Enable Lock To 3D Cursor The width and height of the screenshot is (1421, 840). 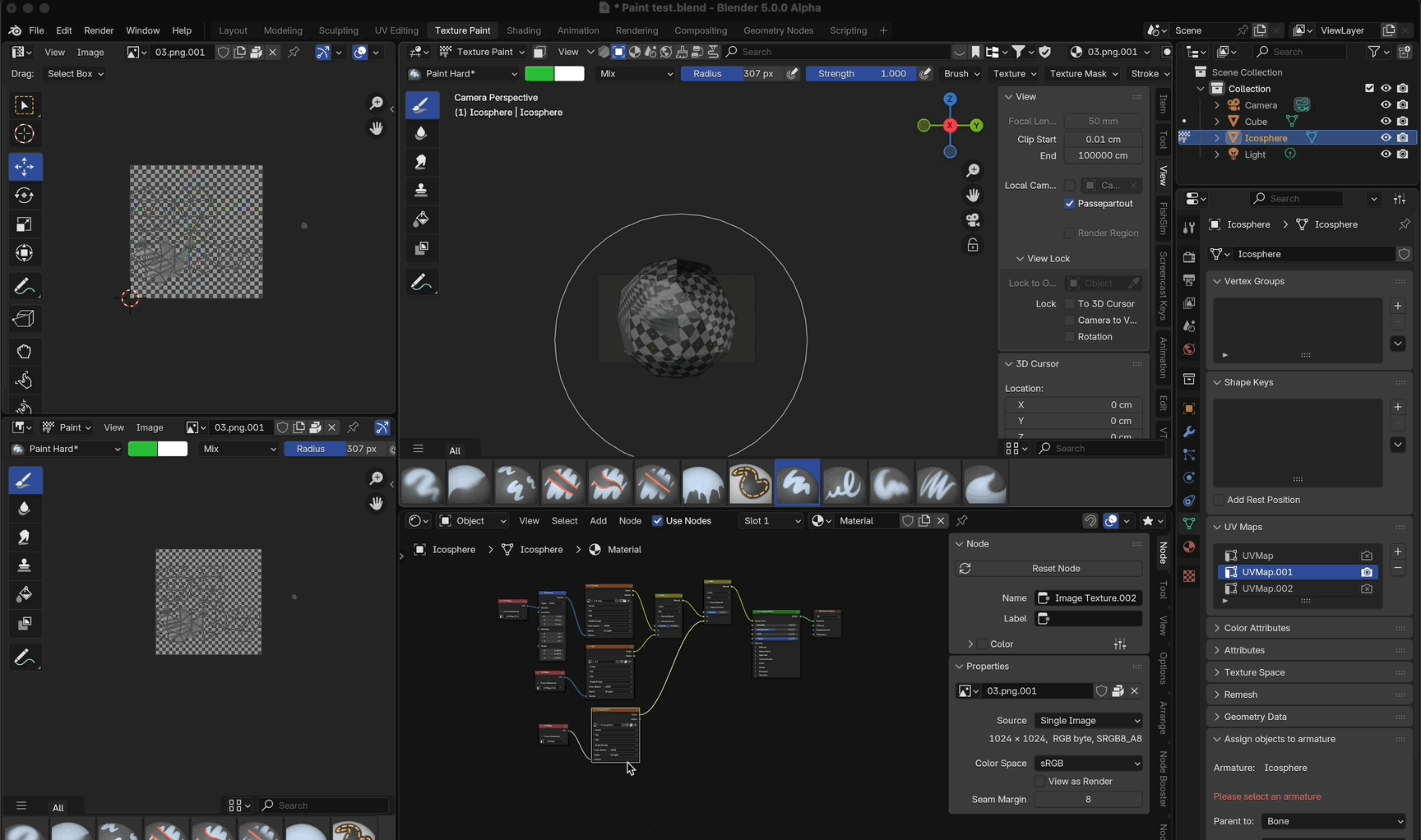click(x=1070, y=304)
